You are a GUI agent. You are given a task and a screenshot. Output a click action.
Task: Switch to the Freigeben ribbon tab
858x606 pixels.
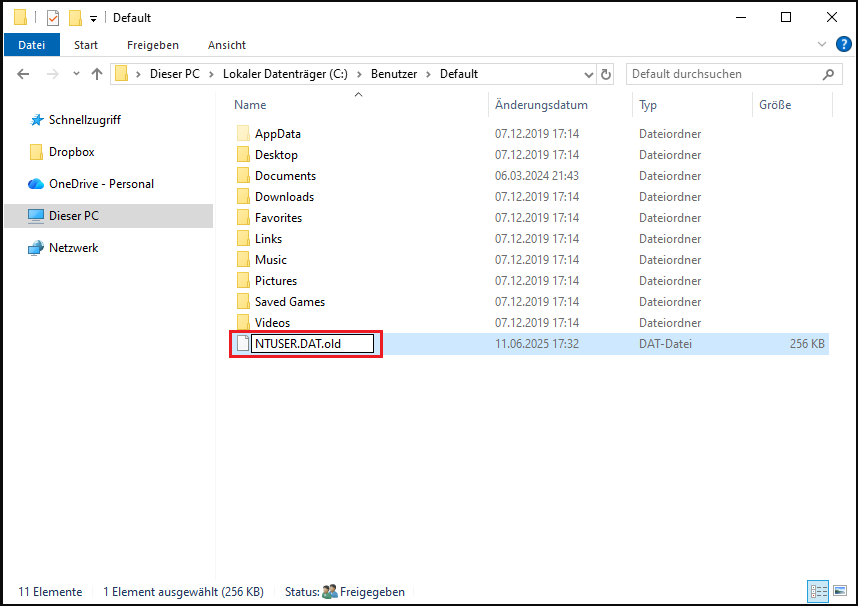[153, 45]
